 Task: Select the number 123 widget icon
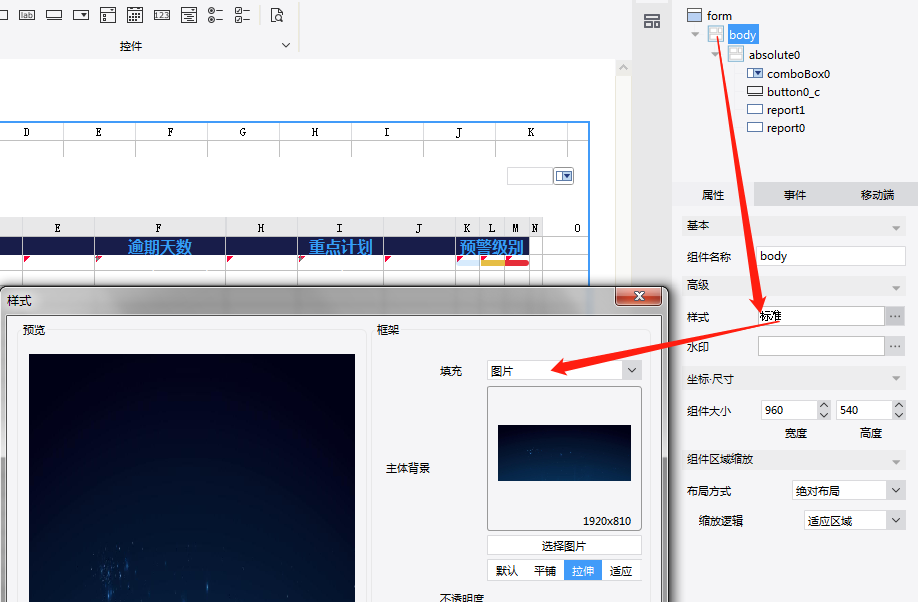162,15
